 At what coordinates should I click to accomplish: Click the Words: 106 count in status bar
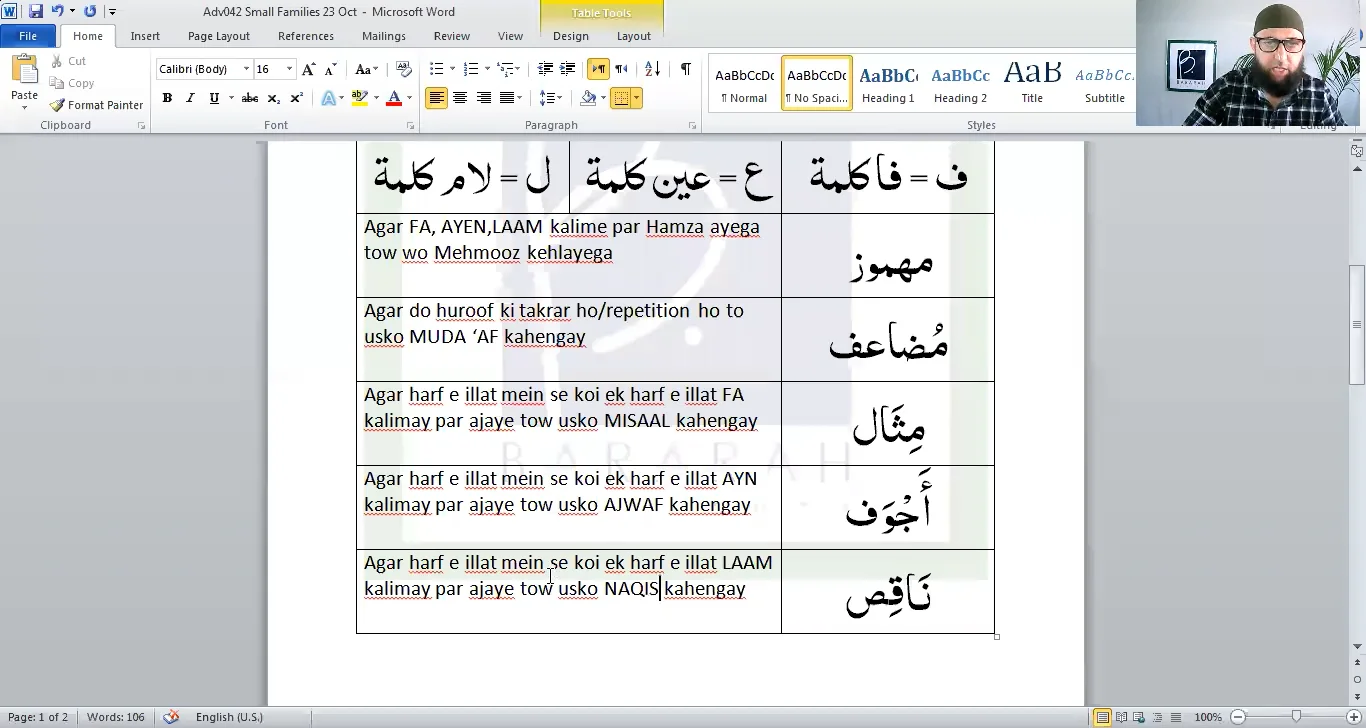115,717
